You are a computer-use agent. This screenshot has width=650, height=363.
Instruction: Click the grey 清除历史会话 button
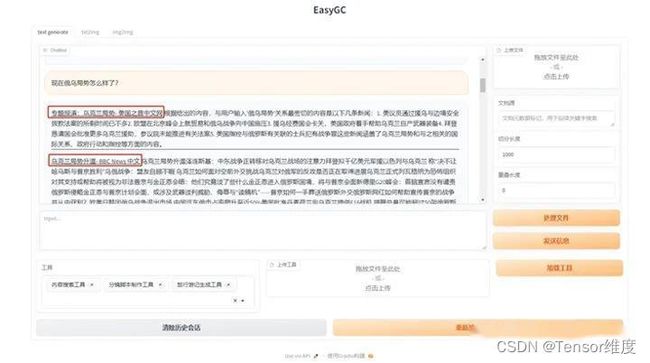tap(181, 327)
